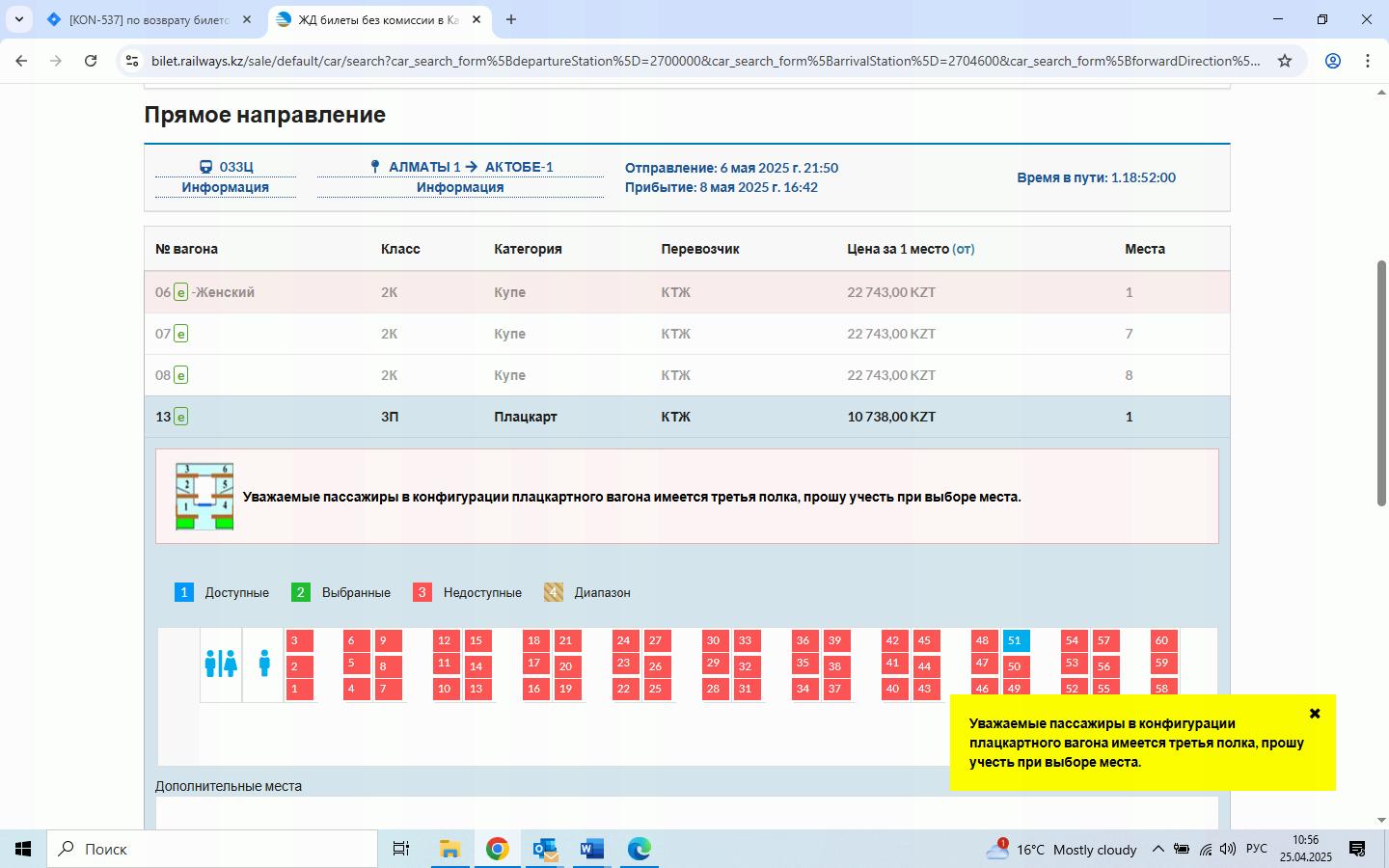Open the tab search dropdown arrow

pyautogui.click(x=18, y=19)
